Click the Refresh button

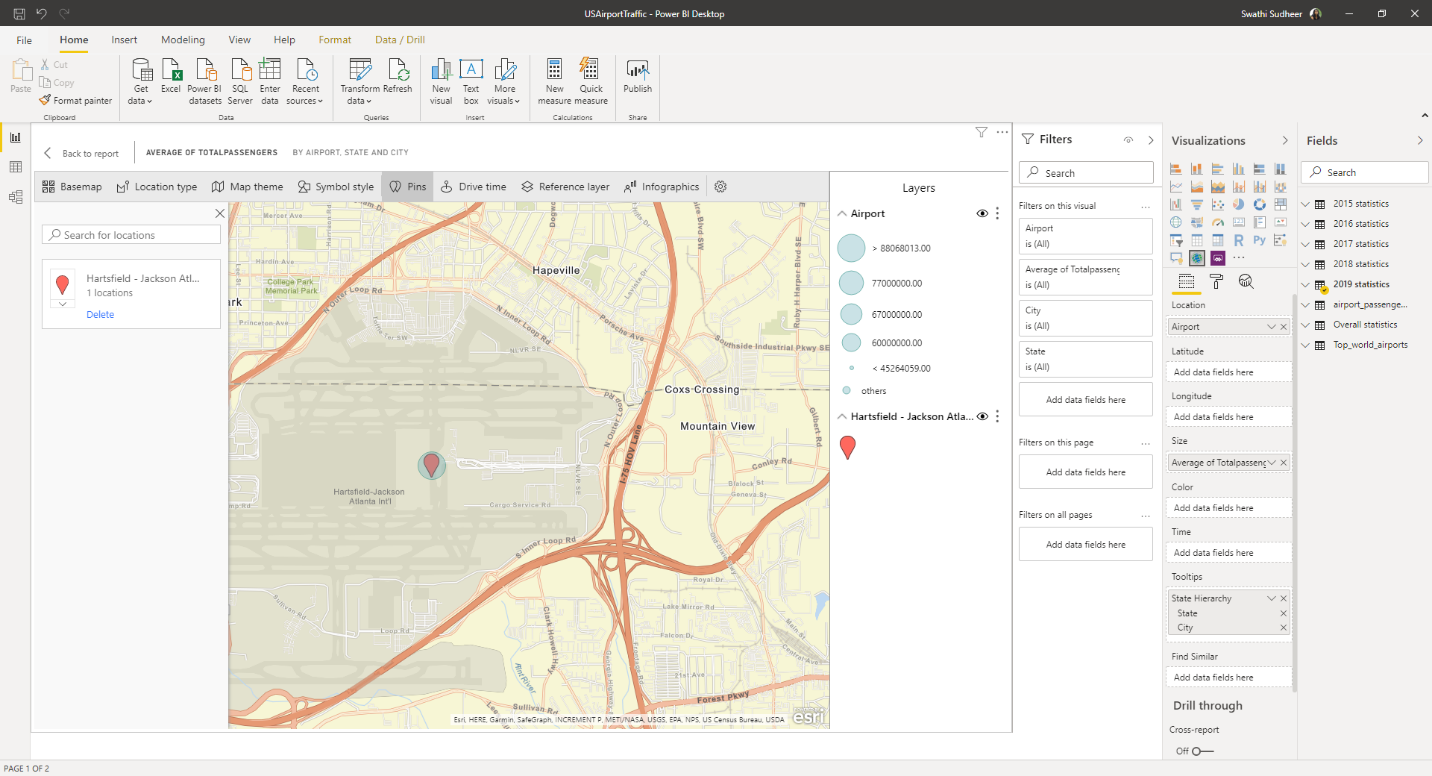coord(397,77)
